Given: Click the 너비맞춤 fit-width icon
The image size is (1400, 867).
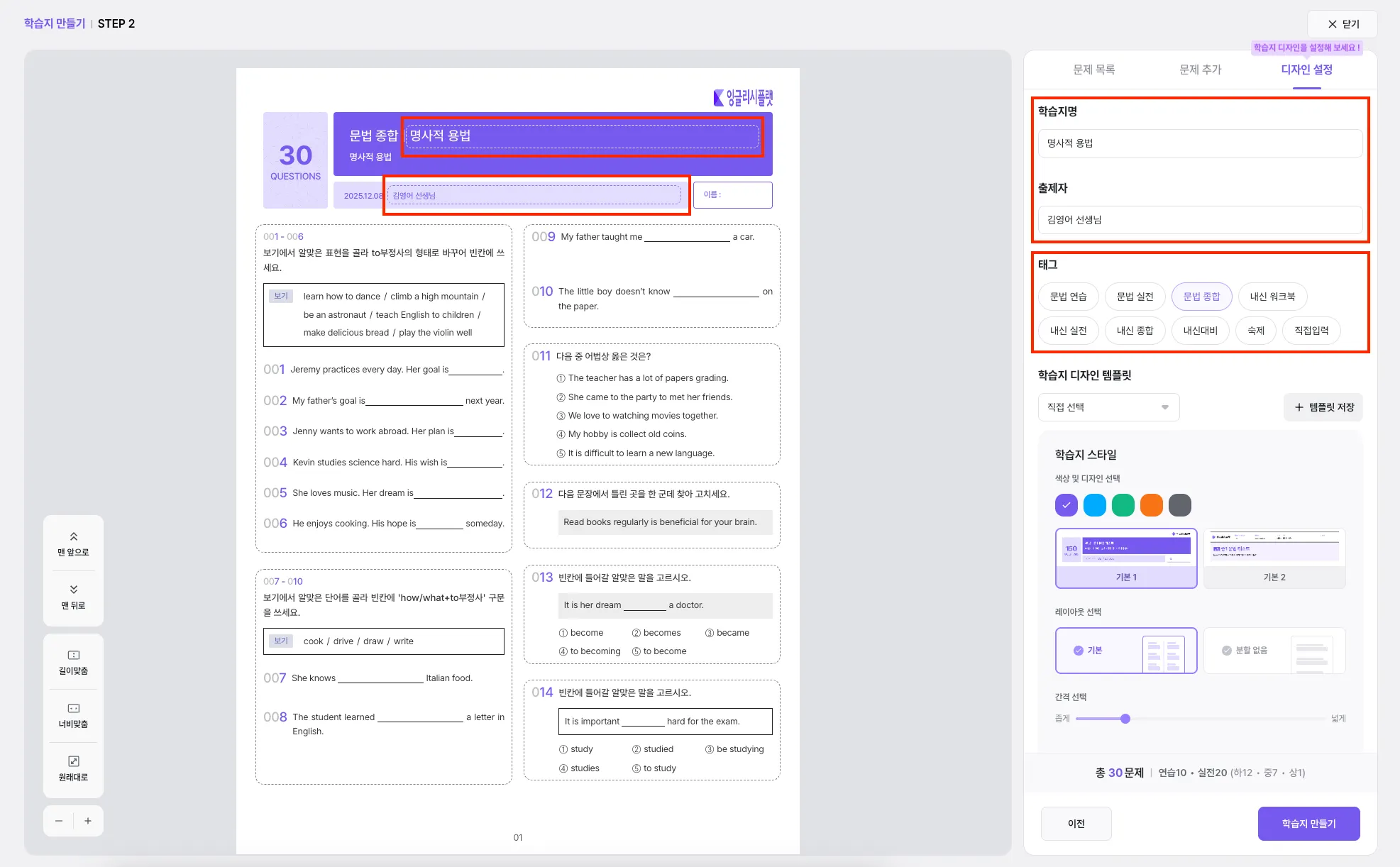Looking at the screenshot, I should (x=73, y=708).
